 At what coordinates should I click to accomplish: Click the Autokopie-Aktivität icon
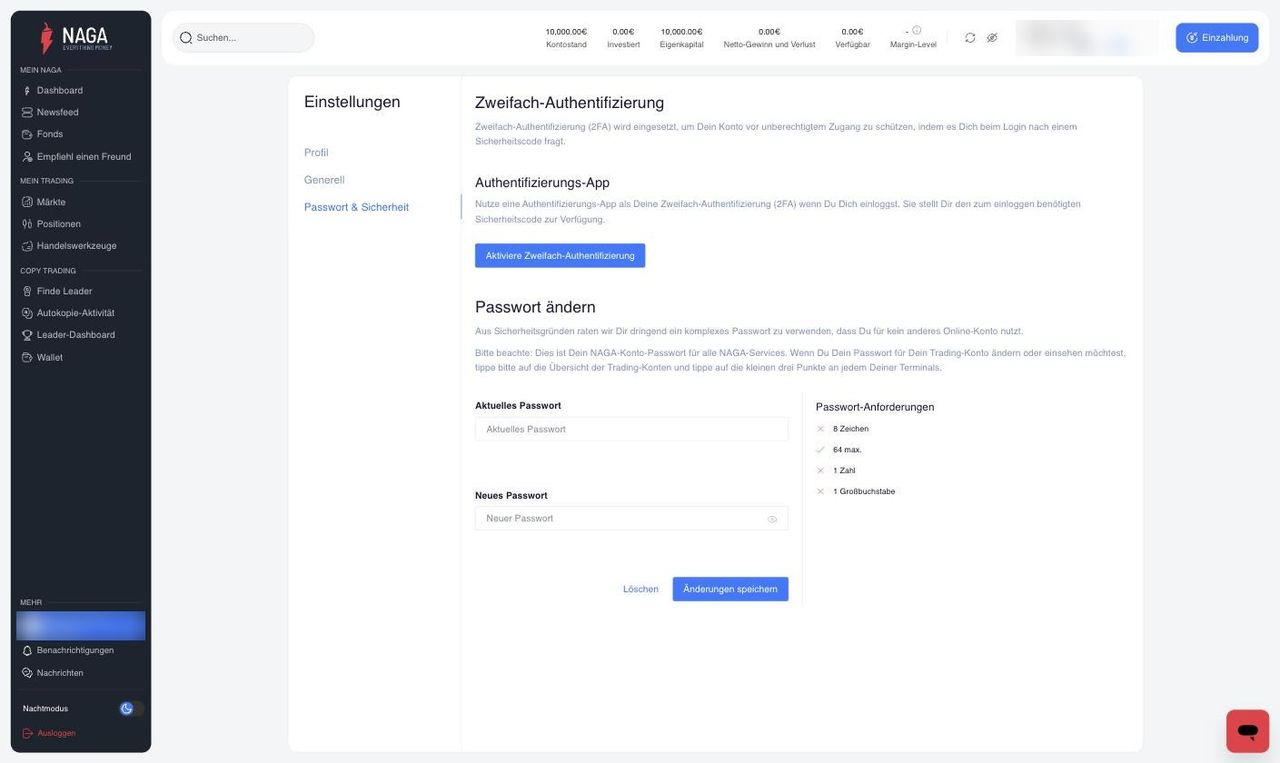click(27, 313)
